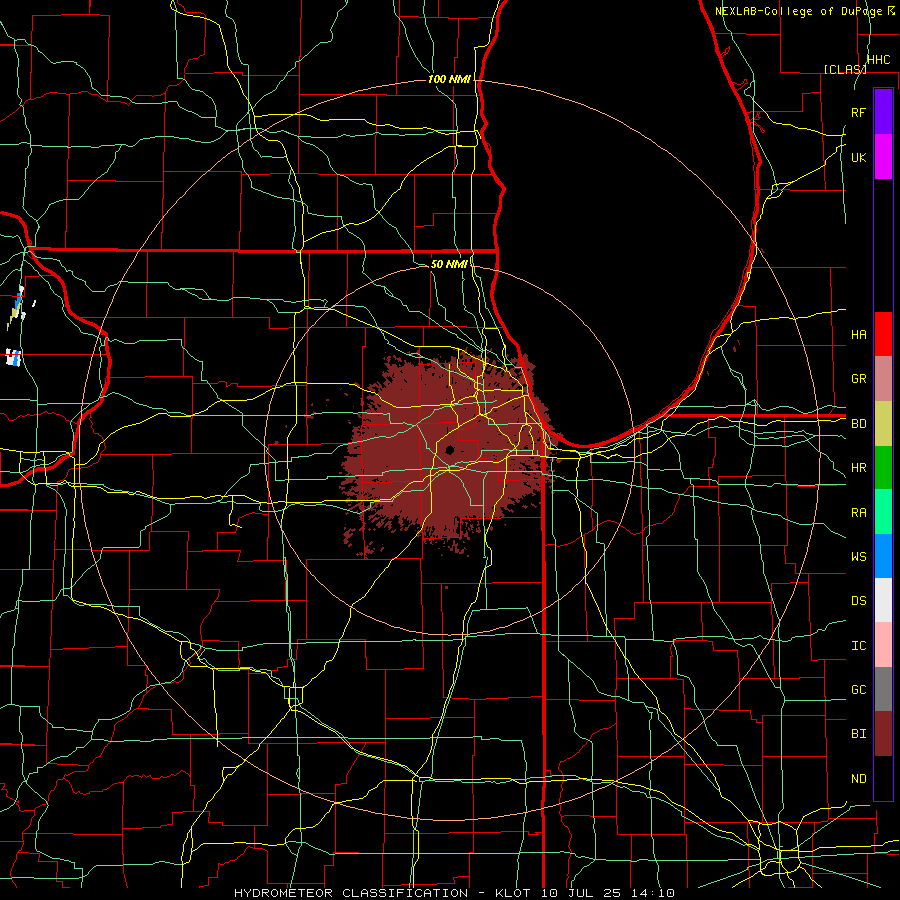Click the 50 NMI range ring label
This screenshot has height=900, width=900.
pos(449,264)
